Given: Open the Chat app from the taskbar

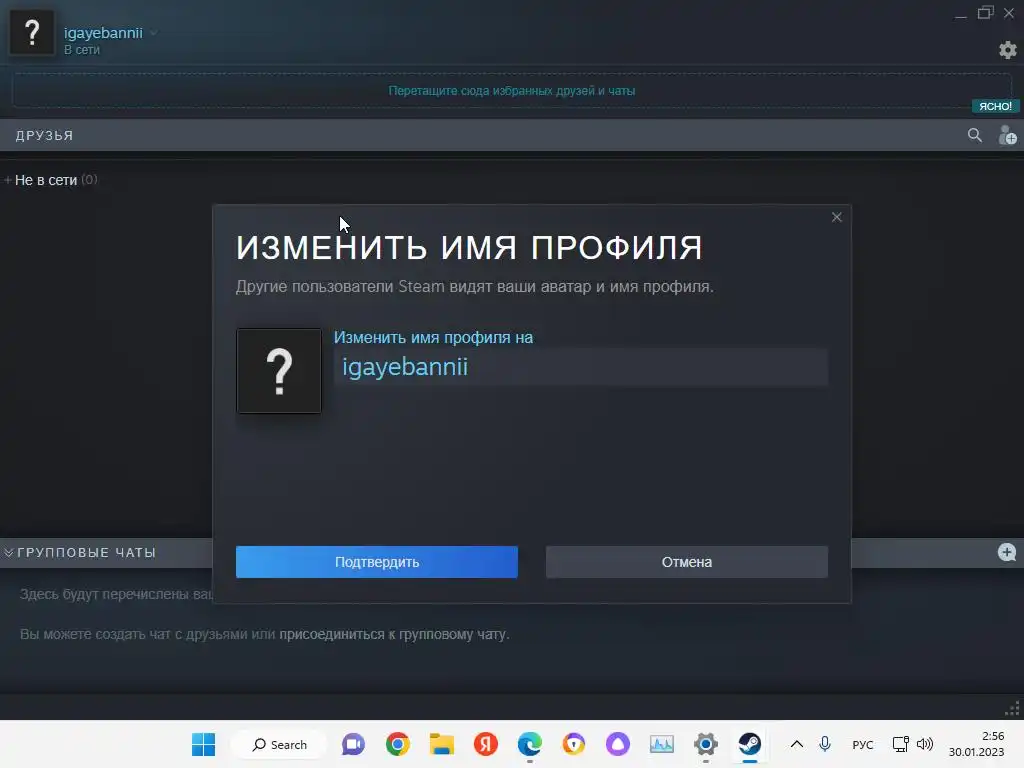Looking at the screenshot, I should [353, 744].
